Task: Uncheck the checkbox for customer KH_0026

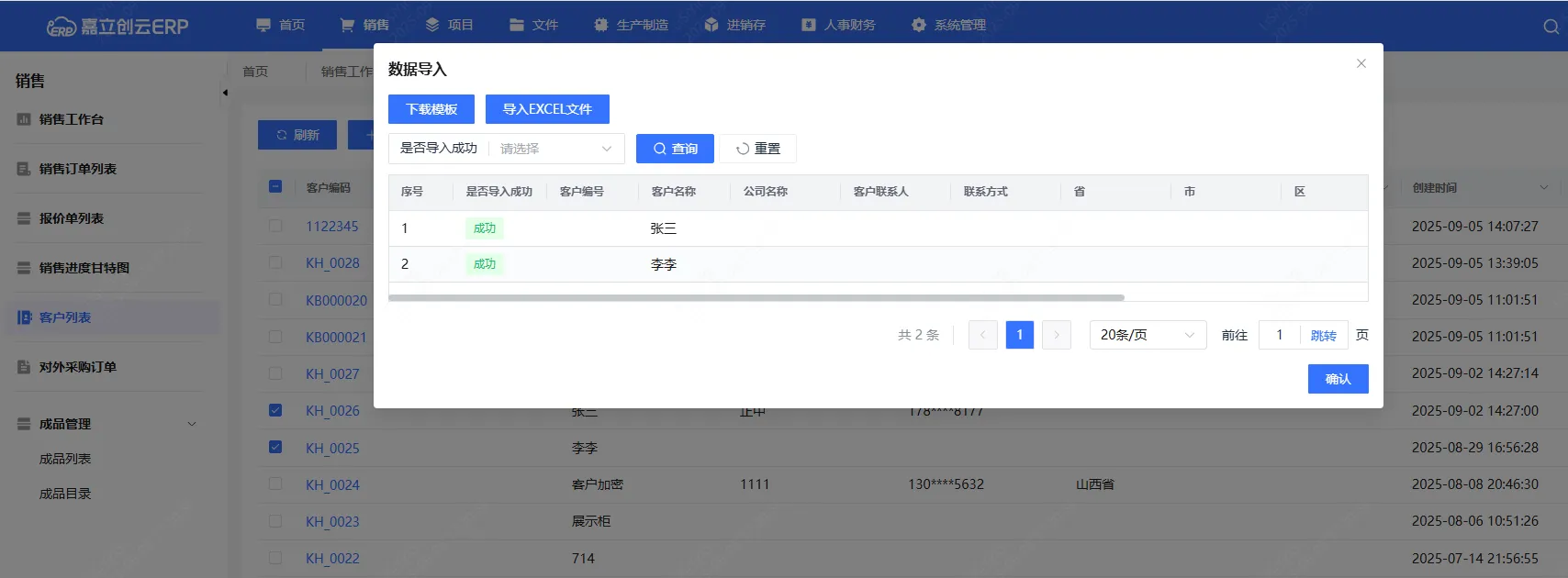Action: coord(275,410)
